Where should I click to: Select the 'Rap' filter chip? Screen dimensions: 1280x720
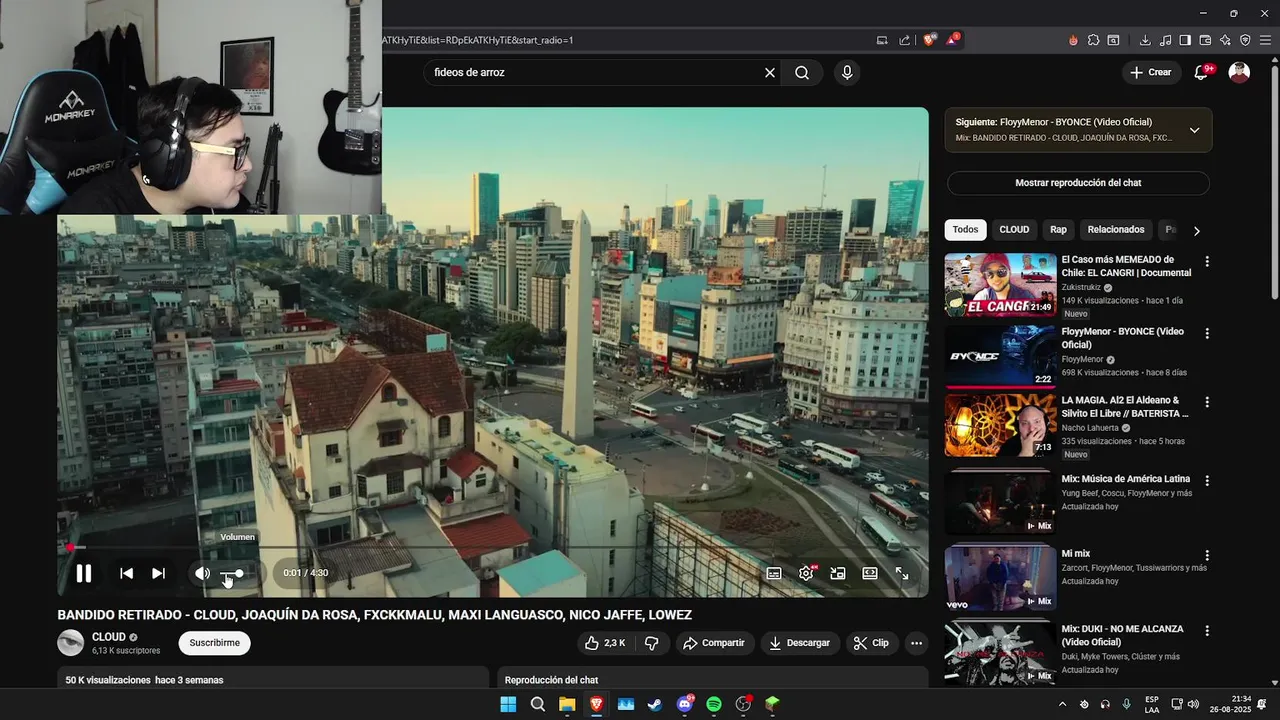click(x=1058, y=230)
